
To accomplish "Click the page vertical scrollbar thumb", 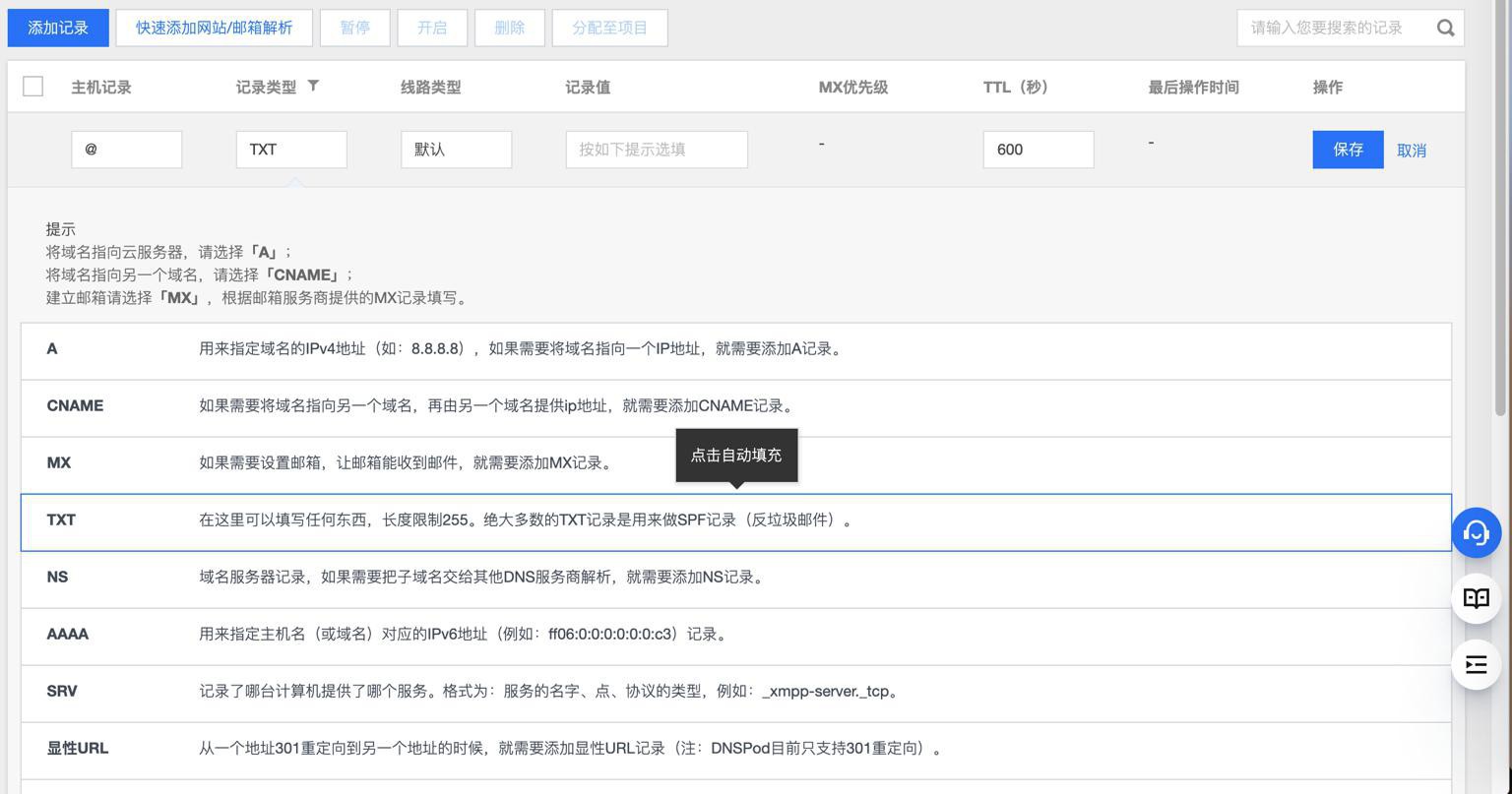I will [1500, 209].
